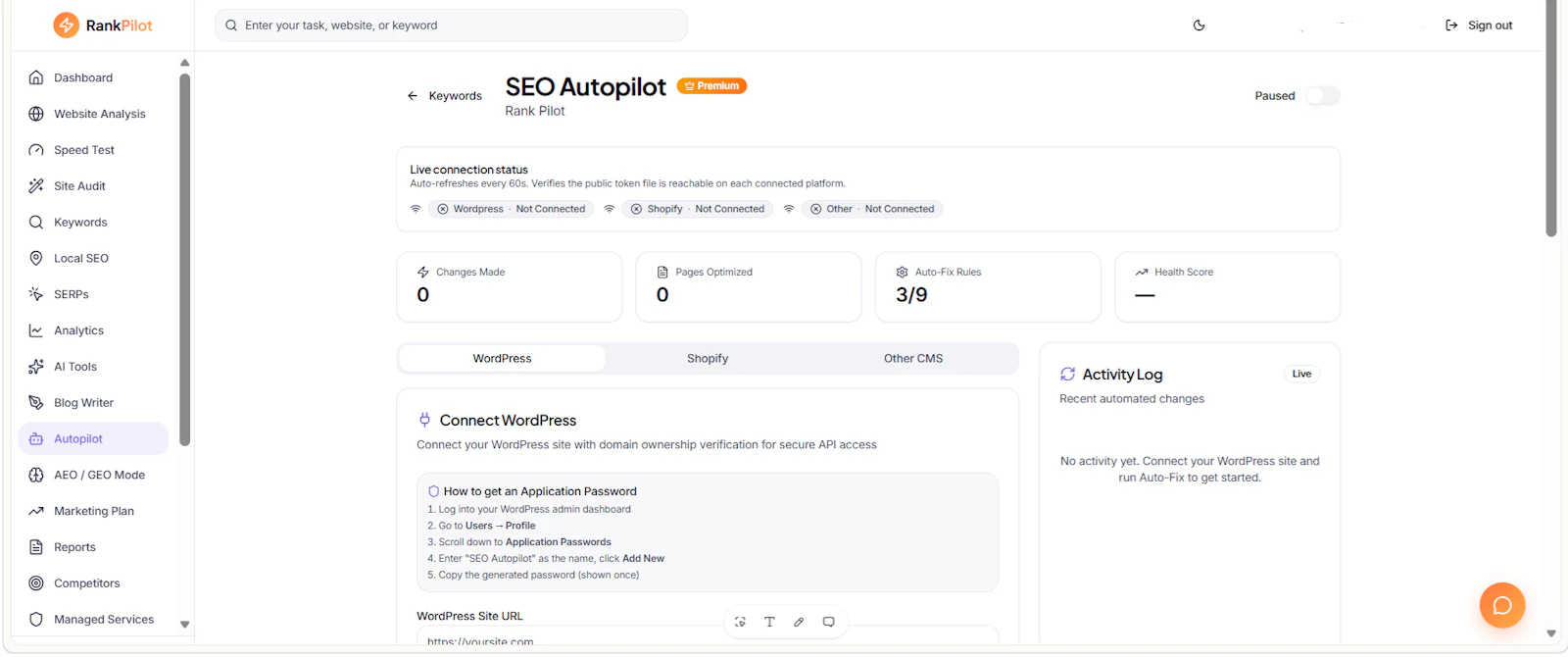Open the Blog Writer menu item
Screen dimensions: 1568x657
pos(93,403)
